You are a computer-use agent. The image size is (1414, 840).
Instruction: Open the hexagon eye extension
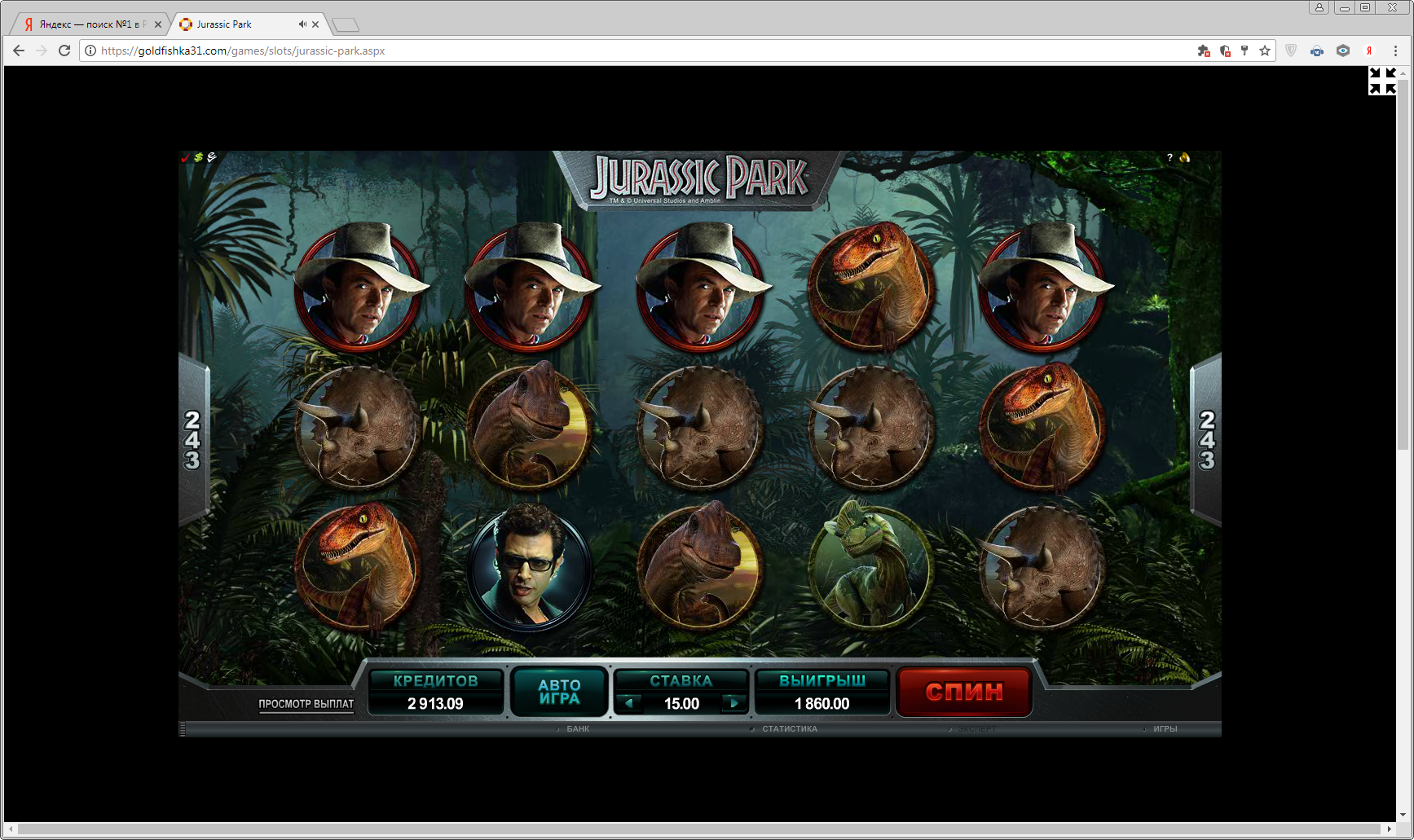point(1343,51)
